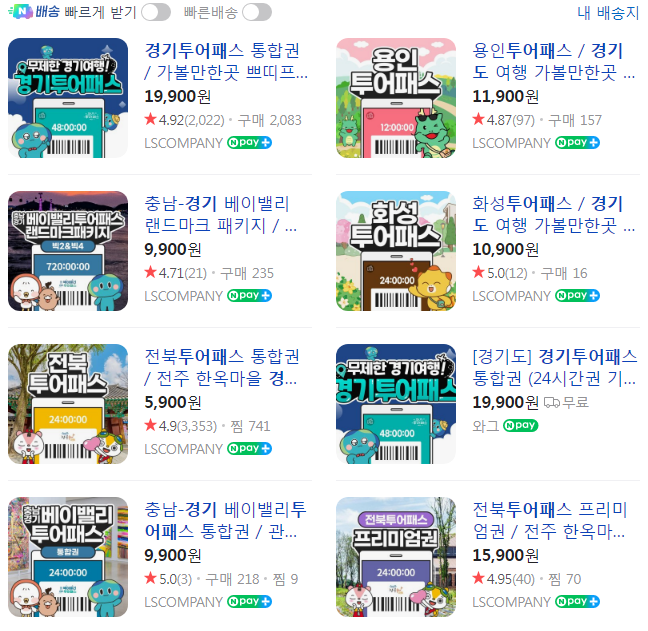Open the 베이밸리투어패스 통합권 product image
The image size is (648, 631).
click(68, 557)
